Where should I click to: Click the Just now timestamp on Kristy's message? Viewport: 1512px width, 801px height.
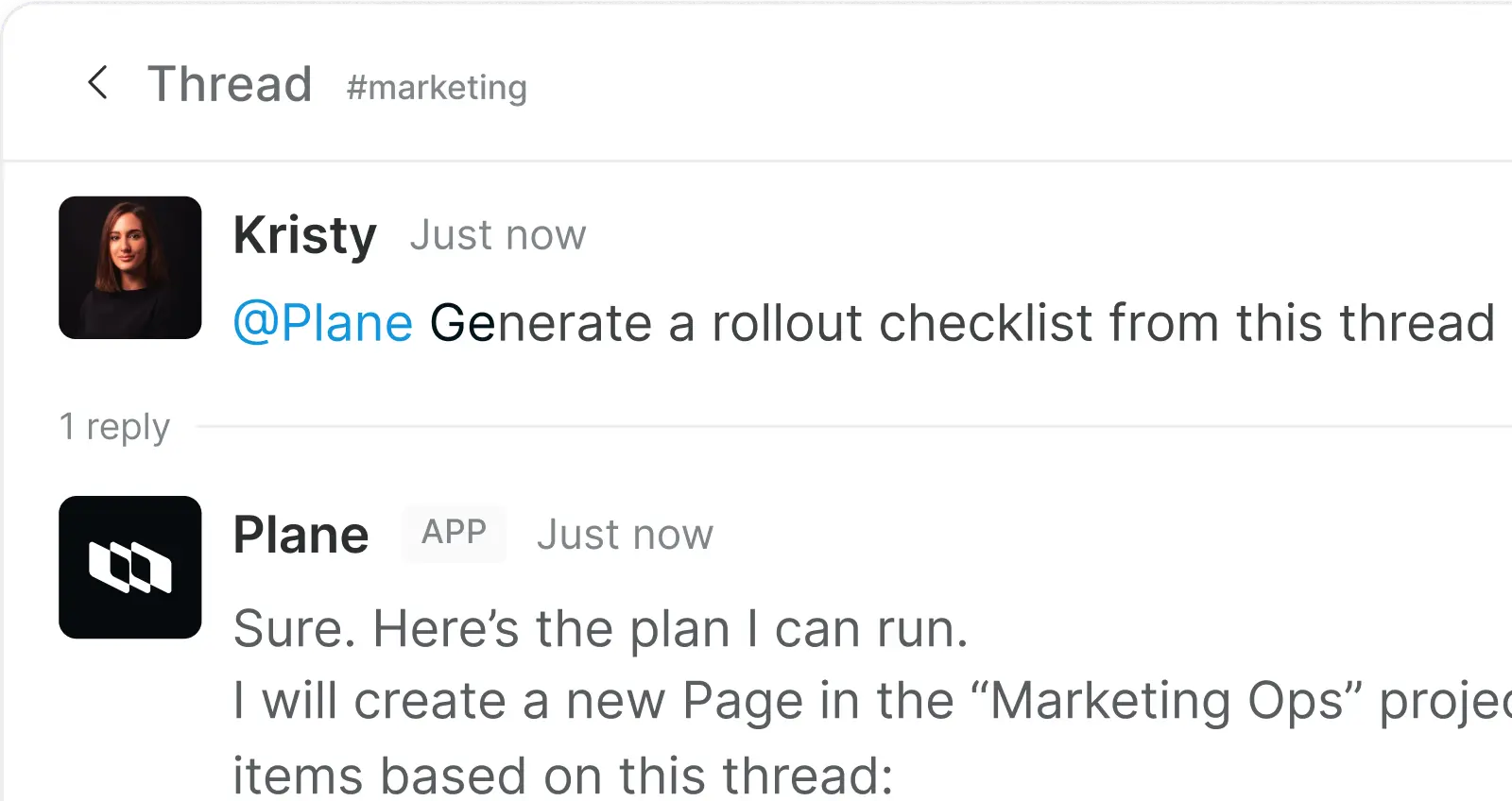497,234
